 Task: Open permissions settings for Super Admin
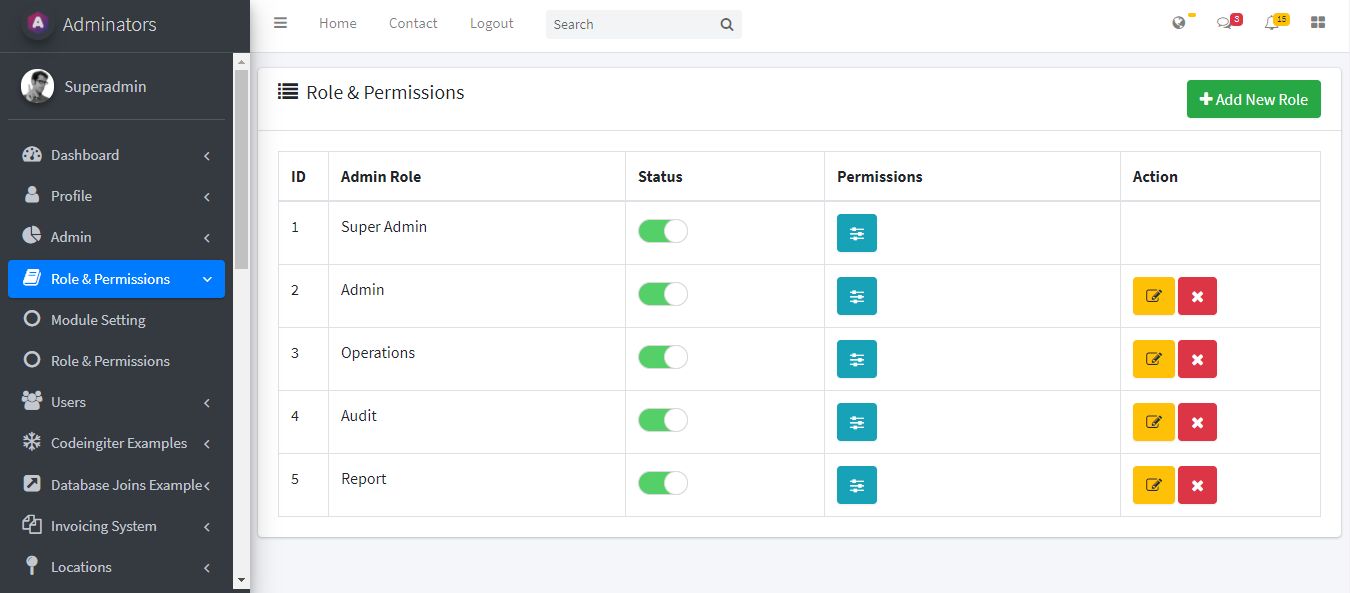coord(856,233)
